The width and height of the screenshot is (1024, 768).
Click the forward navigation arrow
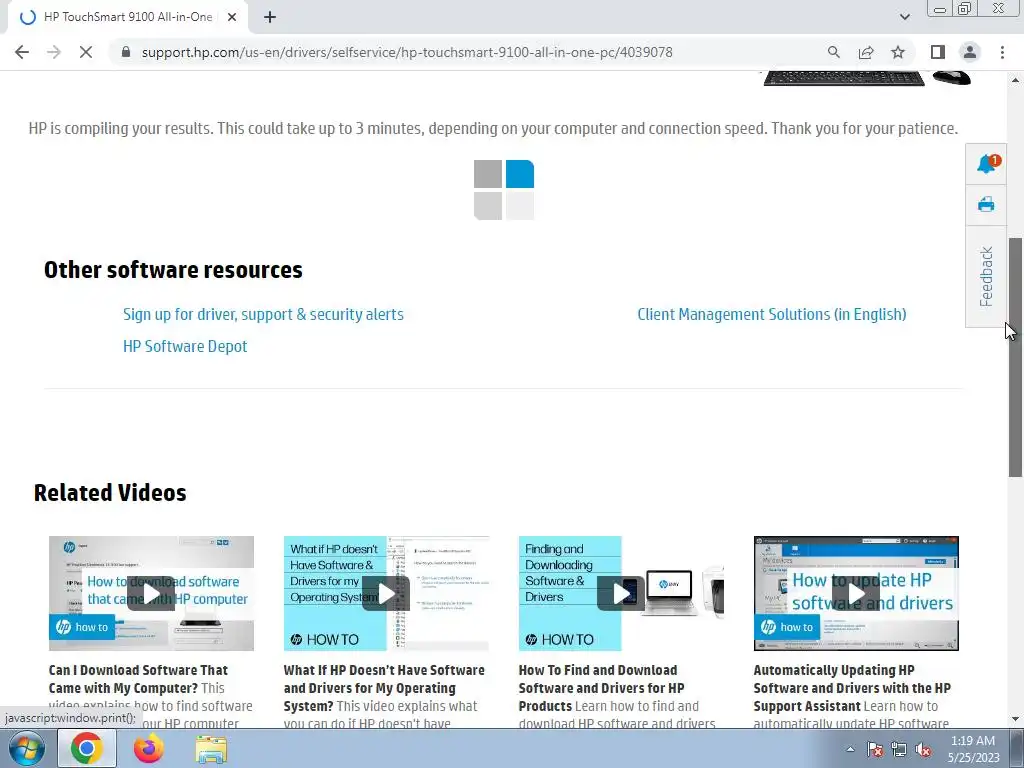point(54,52)
